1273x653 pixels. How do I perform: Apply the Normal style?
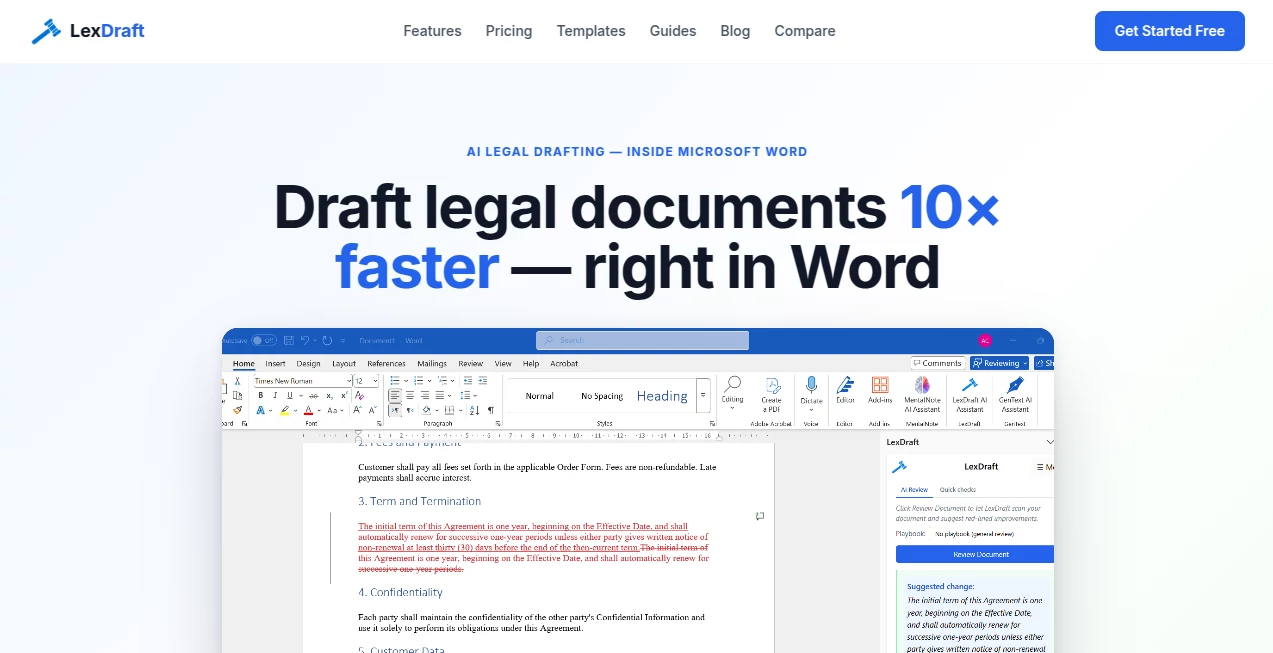point(539,396)
